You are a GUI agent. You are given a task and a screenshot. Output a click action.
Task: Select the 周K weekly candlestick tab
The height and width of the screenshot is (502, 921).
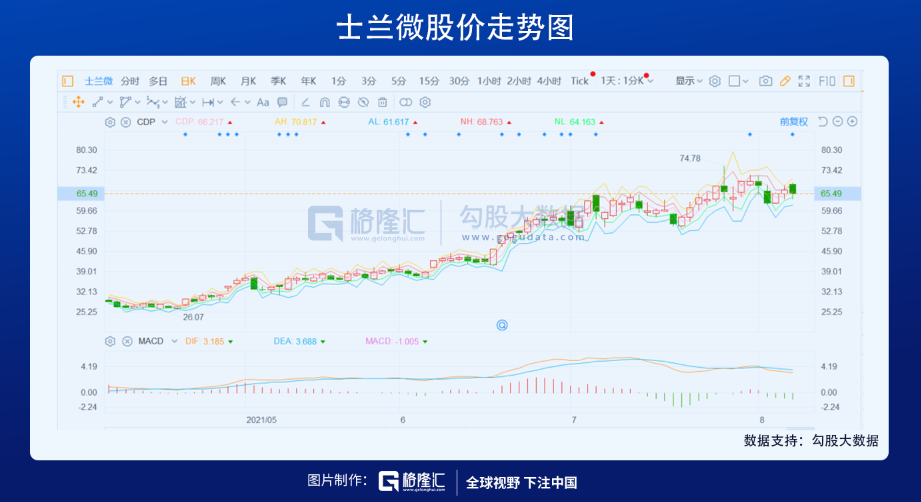tap(218, 81)
